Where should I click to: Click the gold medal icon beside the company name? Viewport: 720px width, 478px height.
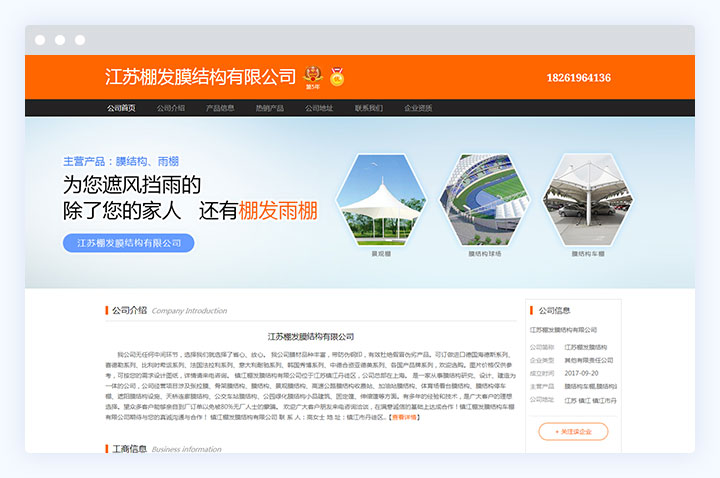pyautogui.click(x=337, y=77)
